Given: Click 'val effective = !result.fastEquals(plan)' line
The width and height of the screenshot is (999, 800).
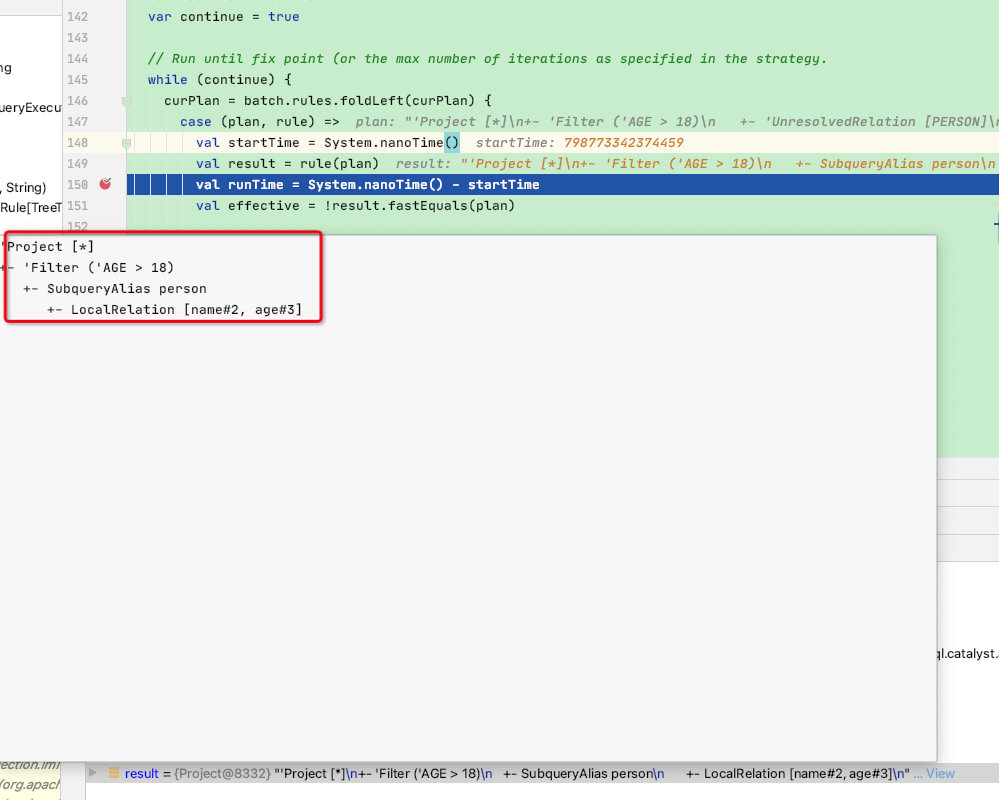Looking at the screenshot, I should coord(355,206).
